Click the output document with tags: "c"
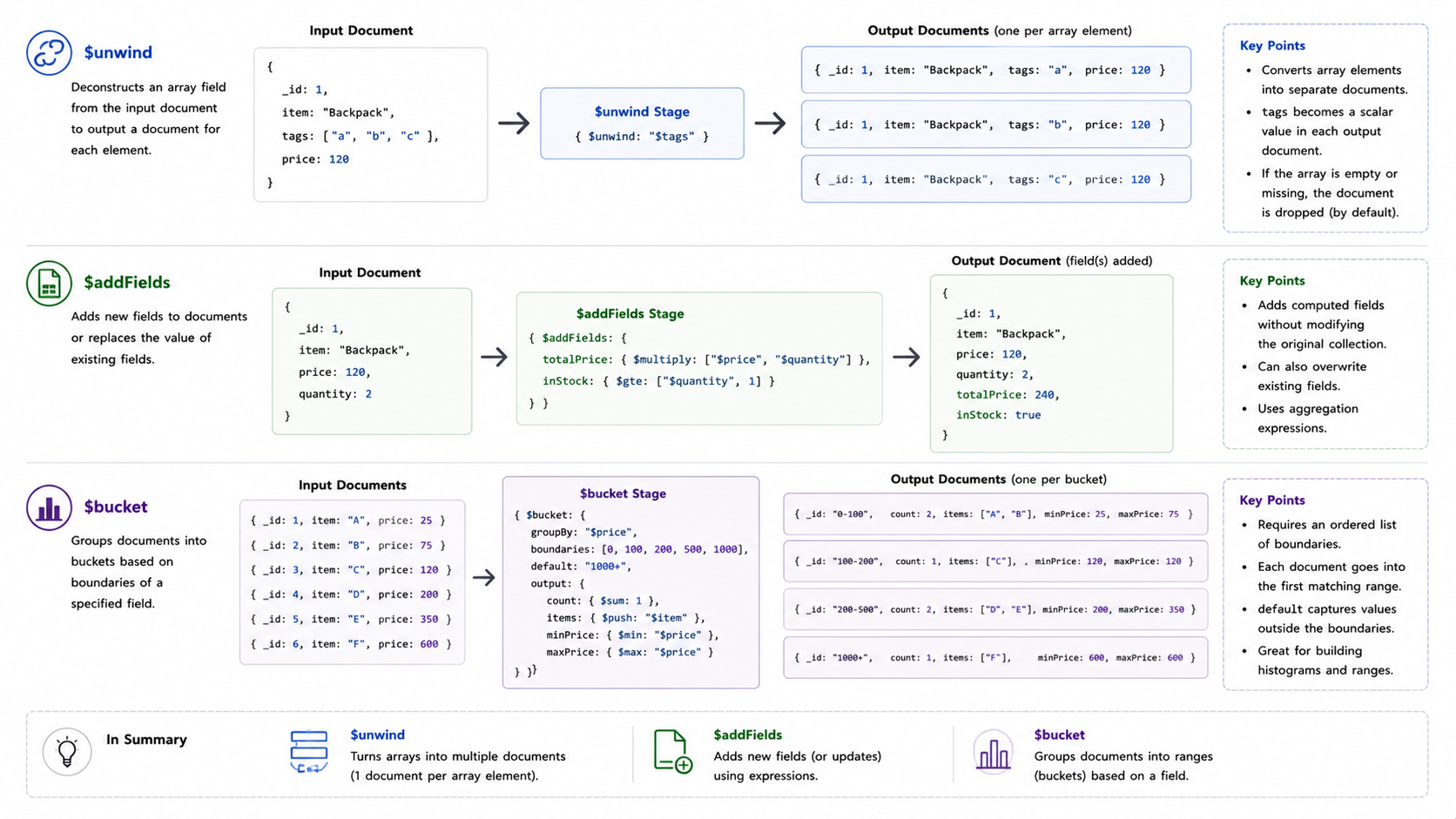 [996, 179]
